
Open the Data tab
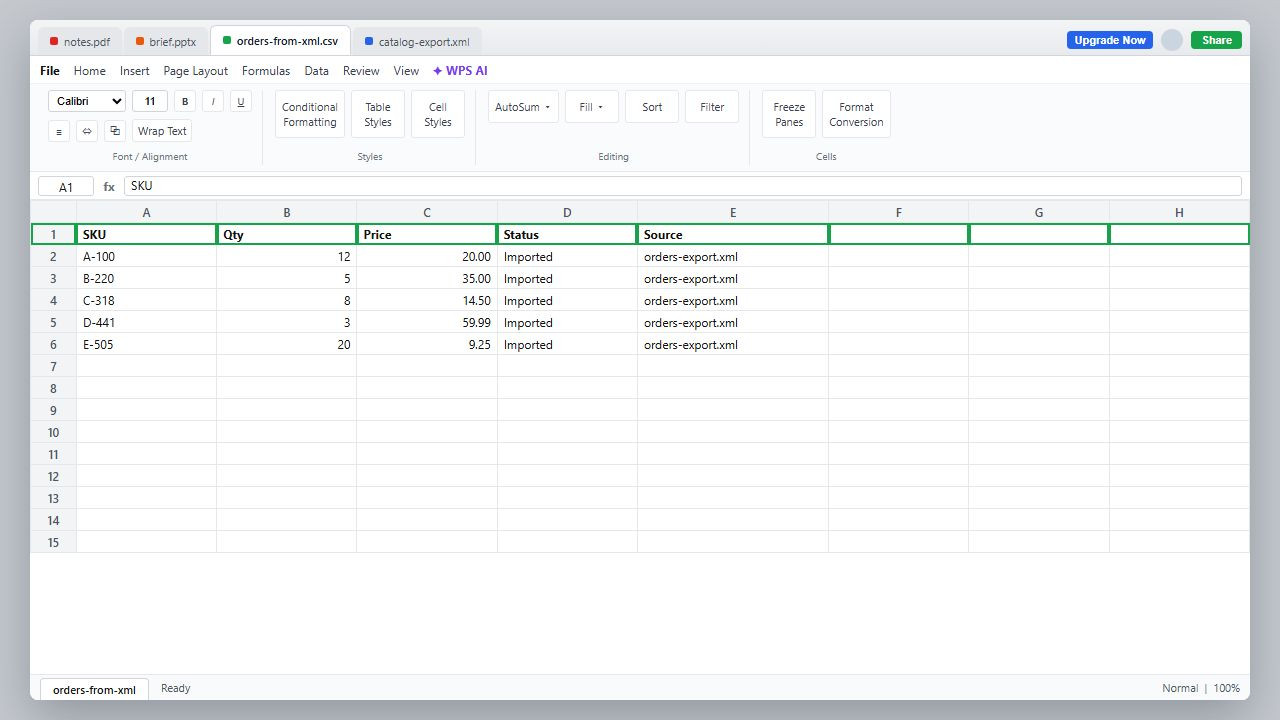pyautogui.click(x=317, y=71)
